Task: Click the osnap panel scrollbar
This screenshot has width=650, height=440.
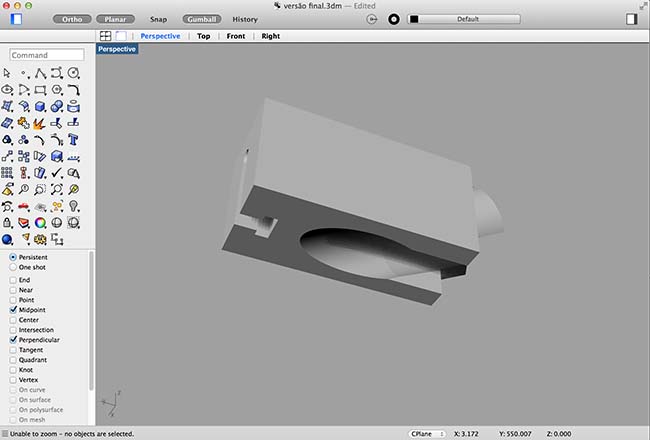Action: [91, 320]
